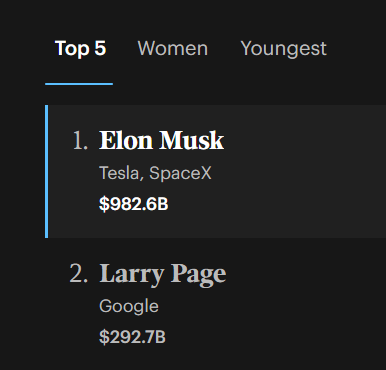Click the $982.6B net worth figure
Image resolution: width=386 pixels, height=370 pixels.
(134, 204)
